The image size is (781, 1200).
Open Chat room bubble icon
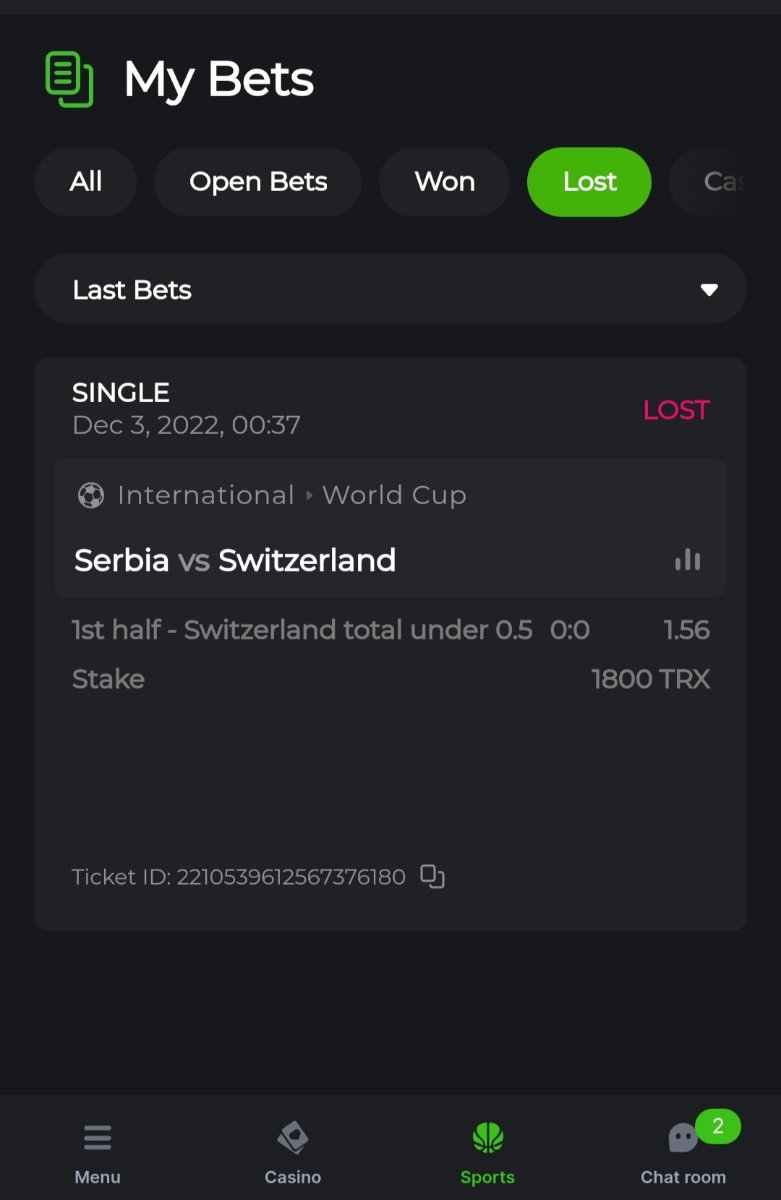682,1139
